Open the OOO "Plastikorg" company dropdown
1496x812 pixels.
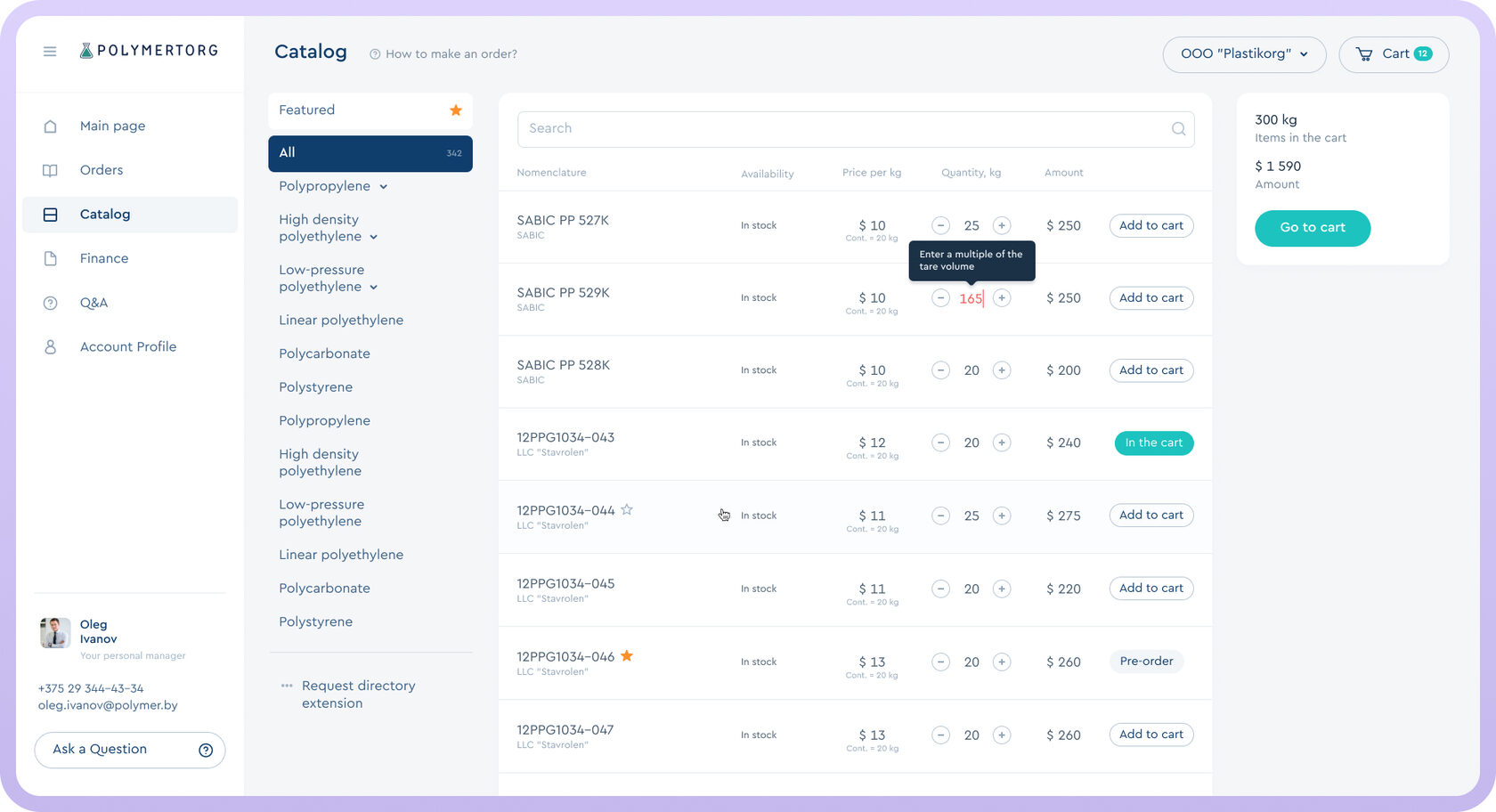(x=1244, y=54)
